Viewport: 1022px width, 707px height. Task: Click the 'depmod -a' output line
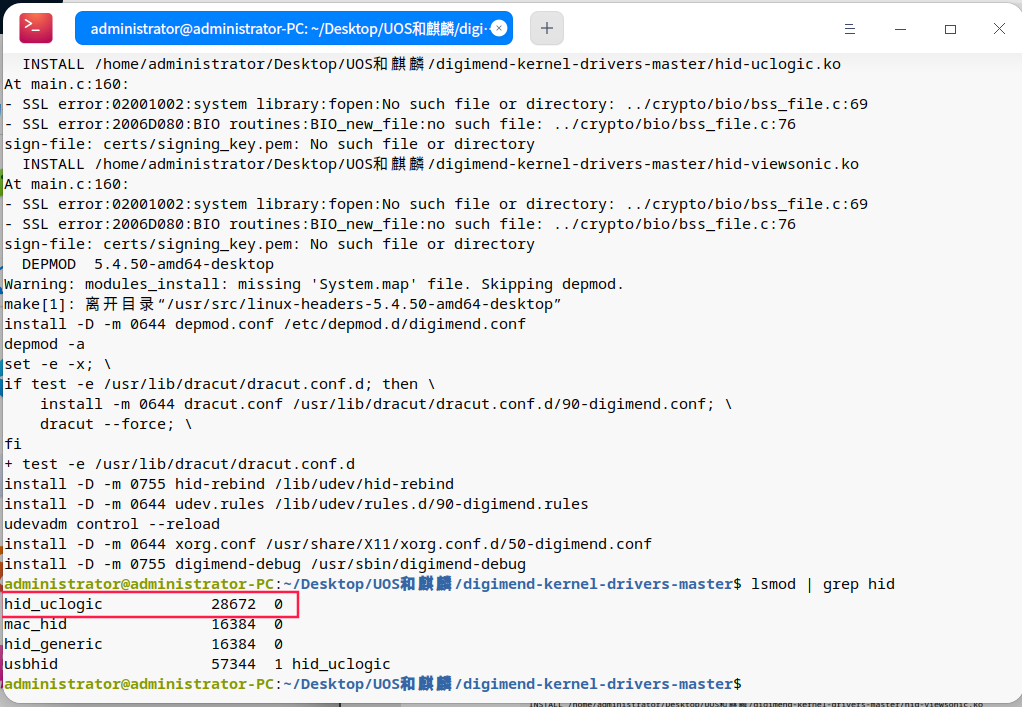pyautogui.click(x=44, y=344)
